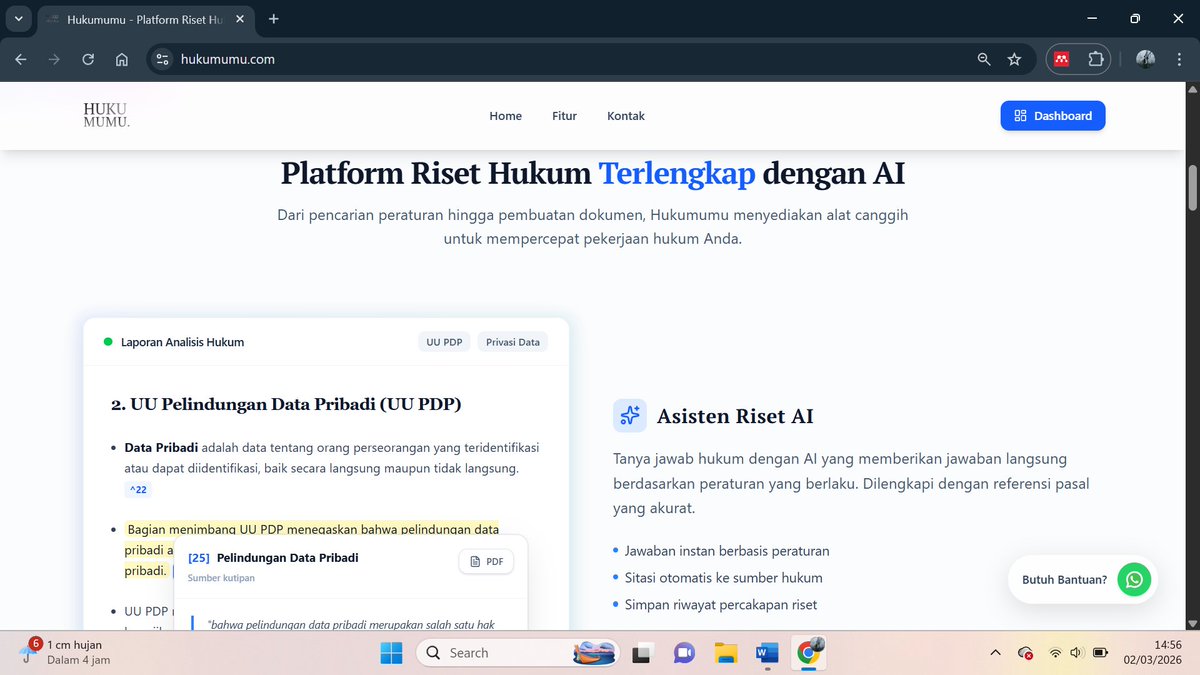The width and height of the screenshot is (1200, 675).
Task: Open the Chrome profile avatar
Action: click(1145, 59)
